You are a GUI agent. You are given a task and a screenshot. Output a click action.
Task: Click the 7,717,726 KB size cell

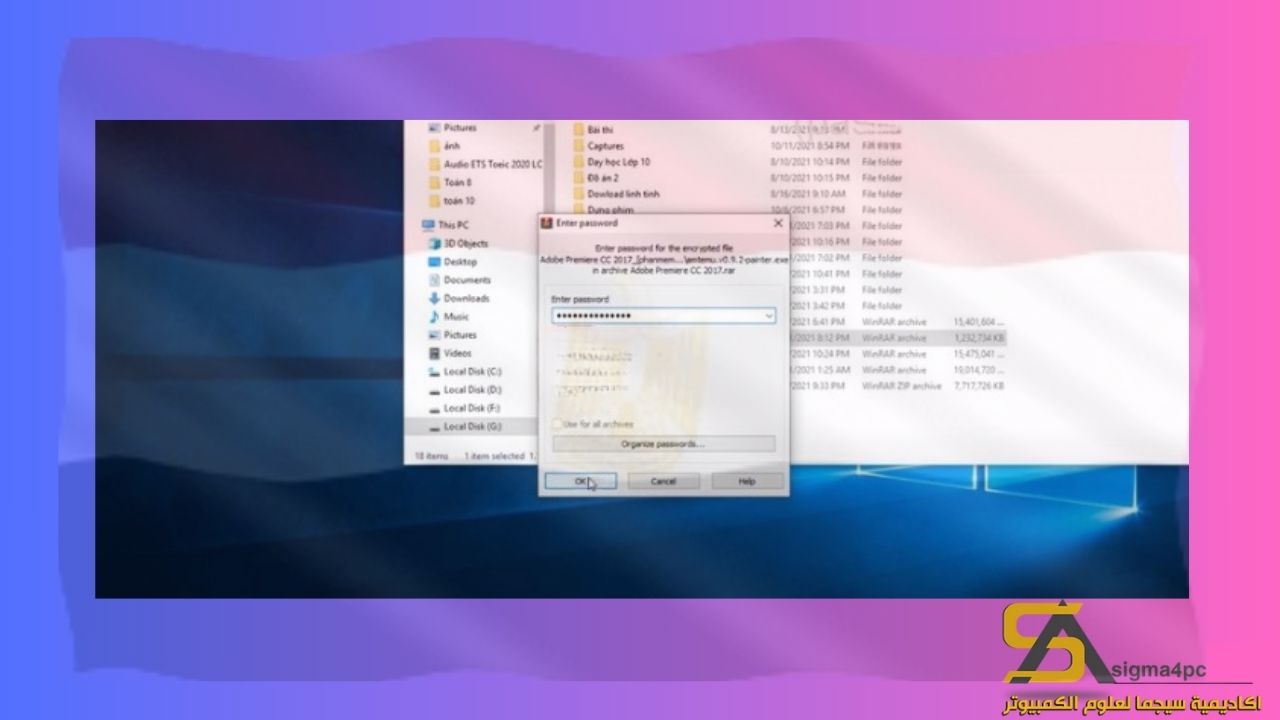pyautogui.click(x=979, y=386)
